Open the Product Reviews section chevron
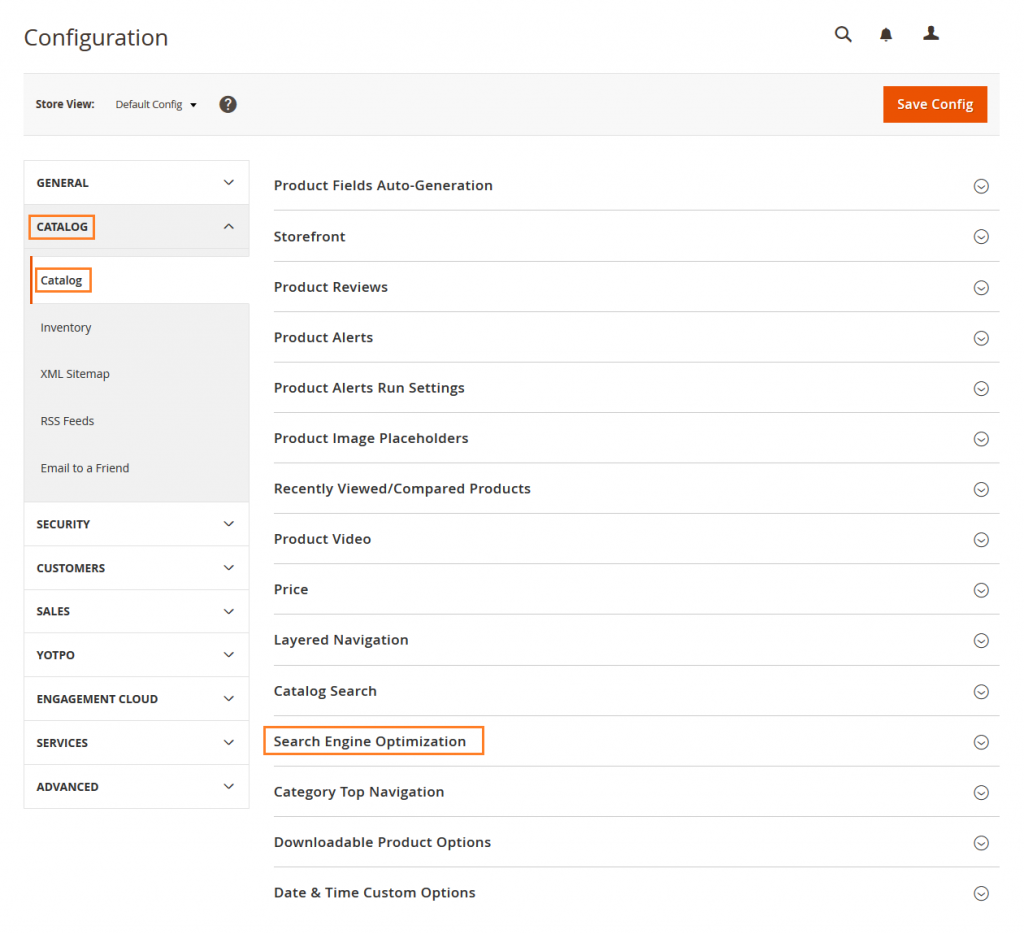The height and width of the screenshot is (934, 1024). tap(981, 287)
